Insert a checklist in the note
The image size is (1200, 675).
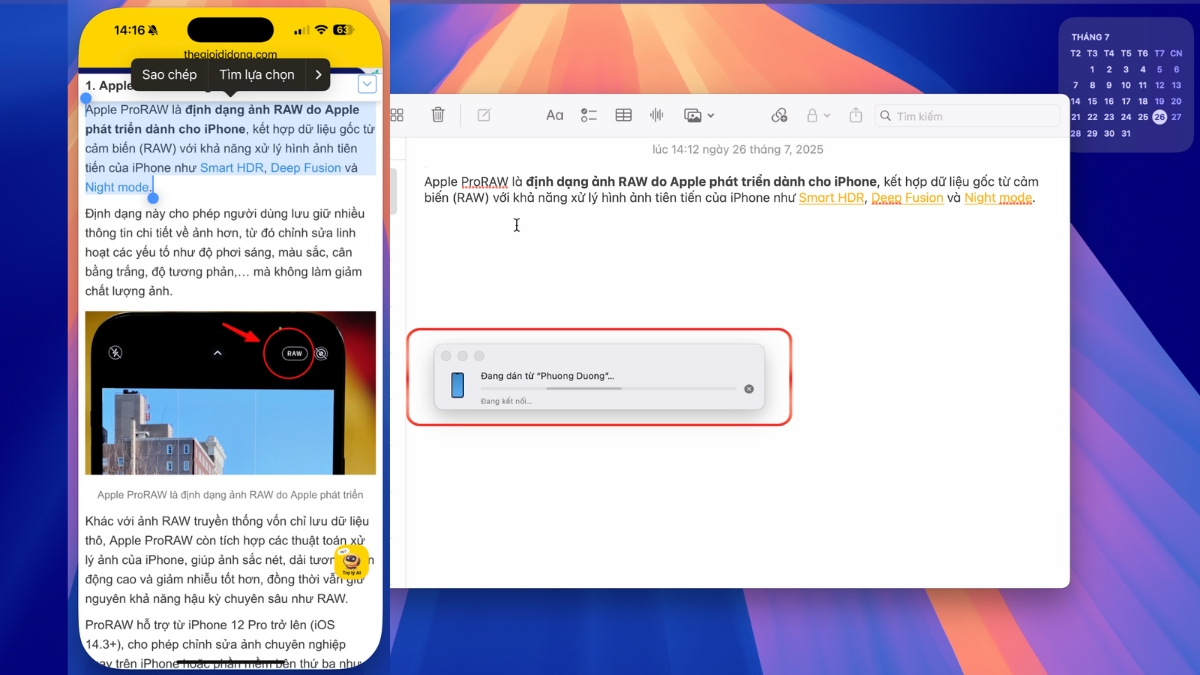coord(589,116)
